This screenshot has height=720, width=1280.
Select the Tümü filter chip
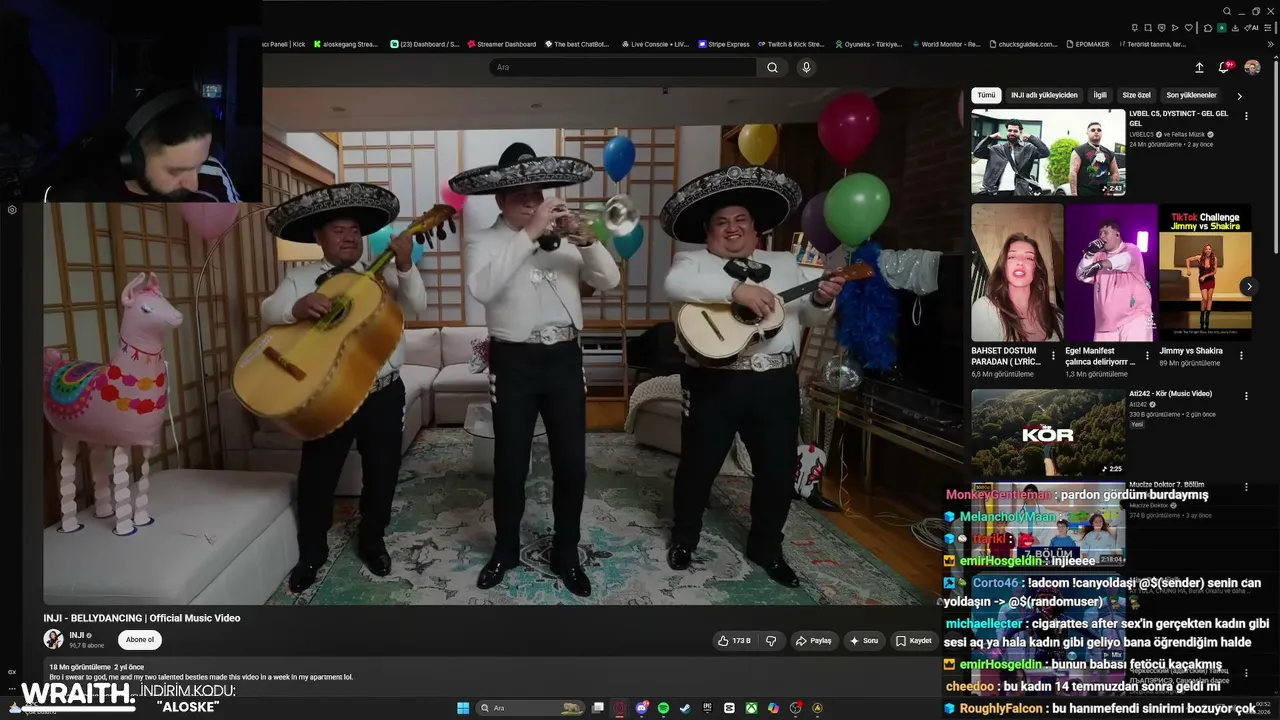[986, 95]
